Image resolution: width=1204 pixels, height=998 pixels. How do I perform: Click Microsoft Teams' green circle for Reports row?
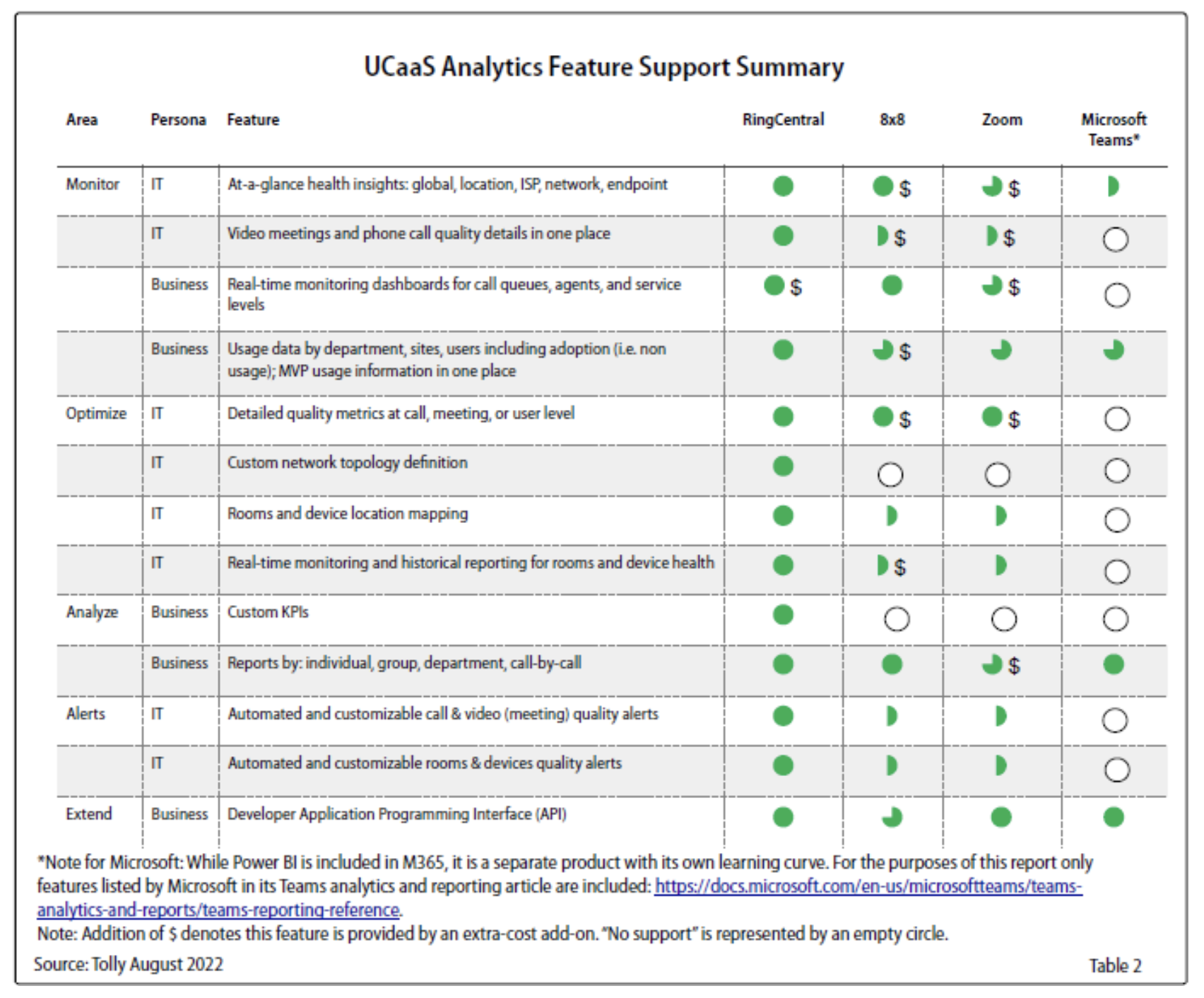[1114, 664]
